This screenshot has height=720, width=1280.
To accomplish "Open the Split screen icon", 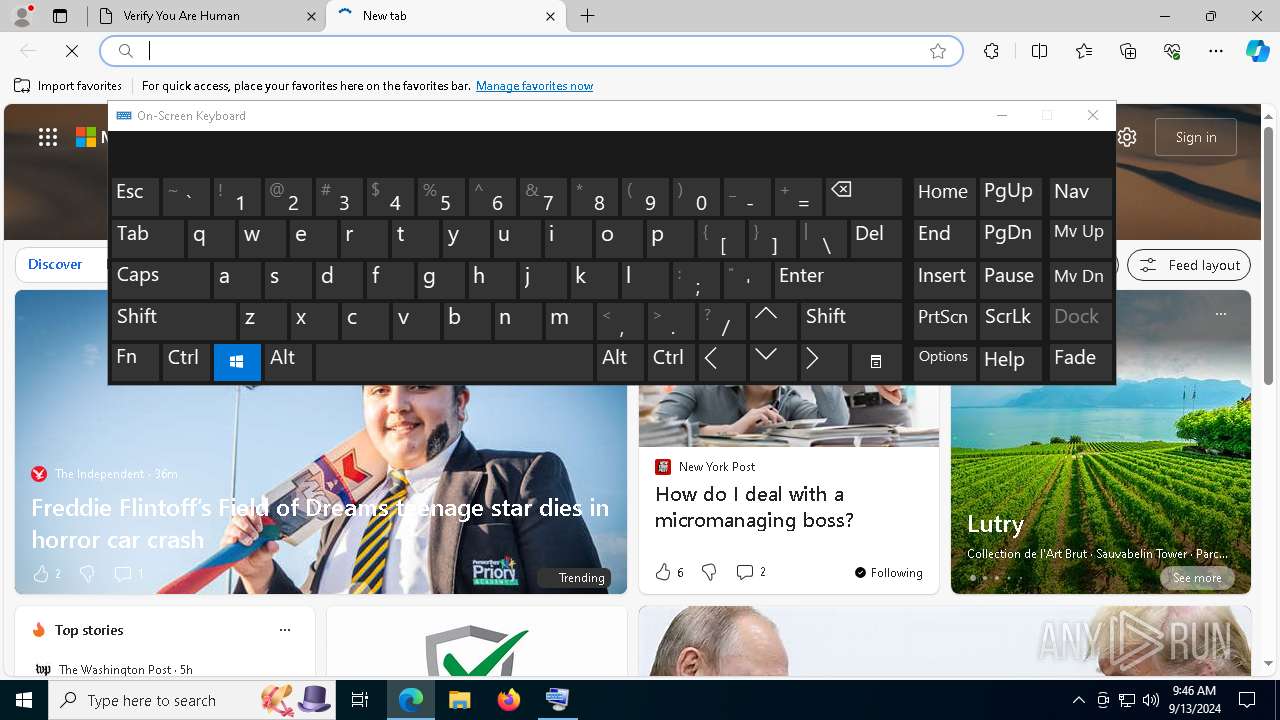I will (1039, 51).
